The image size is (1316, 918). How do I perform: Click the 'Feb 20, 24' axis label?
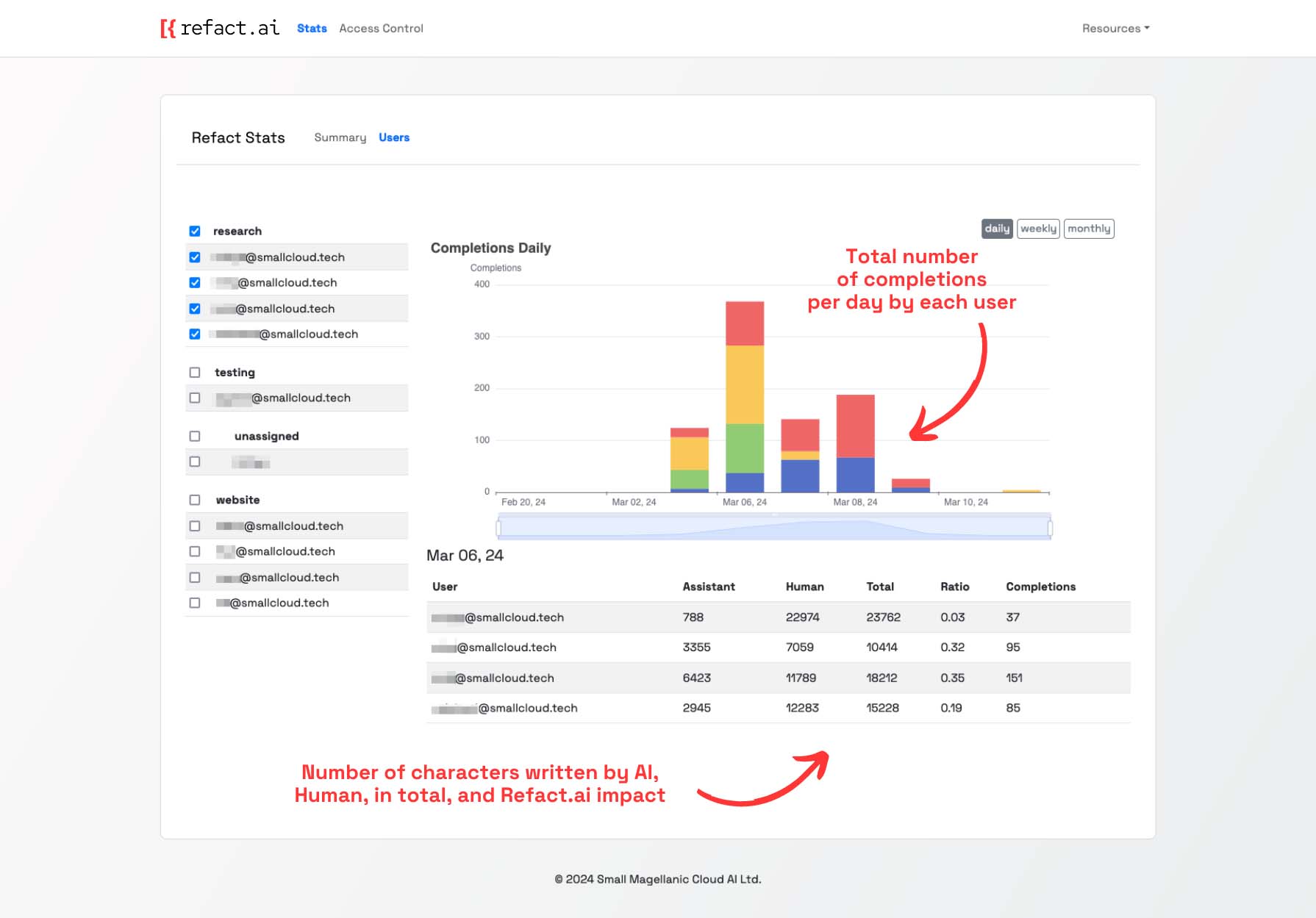[523, 502]
